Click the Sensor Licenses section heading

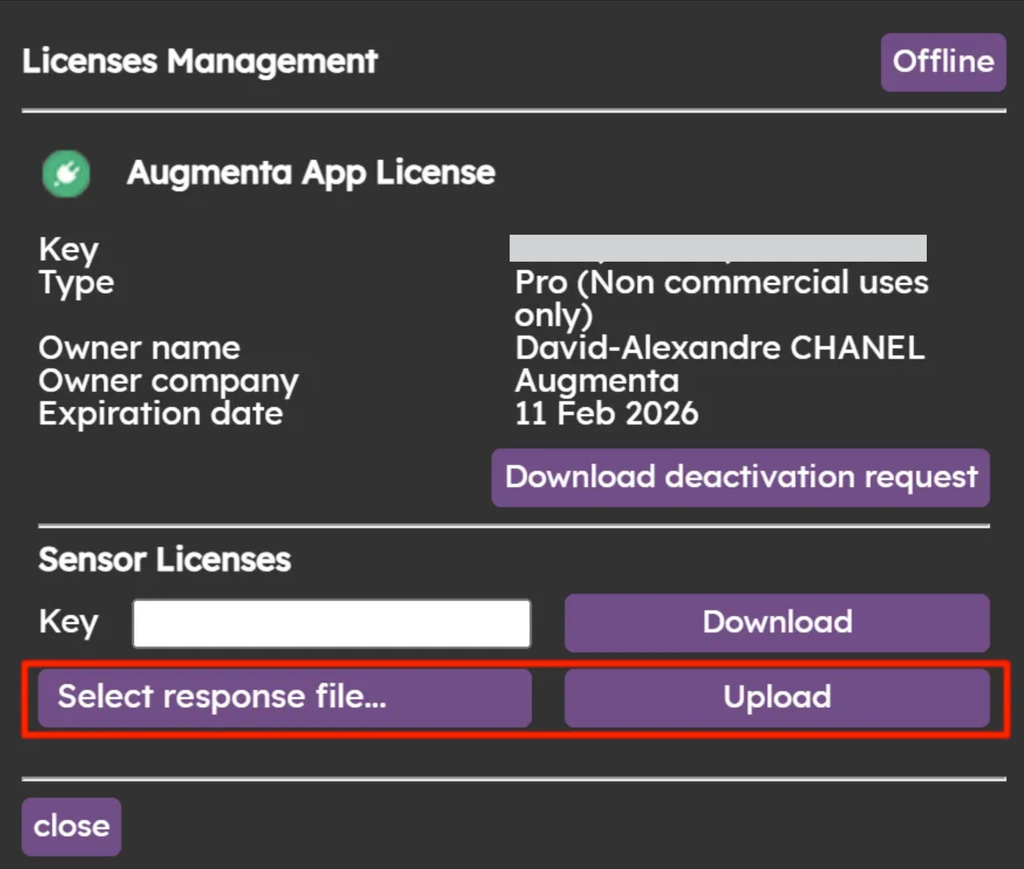coord(165,560)
